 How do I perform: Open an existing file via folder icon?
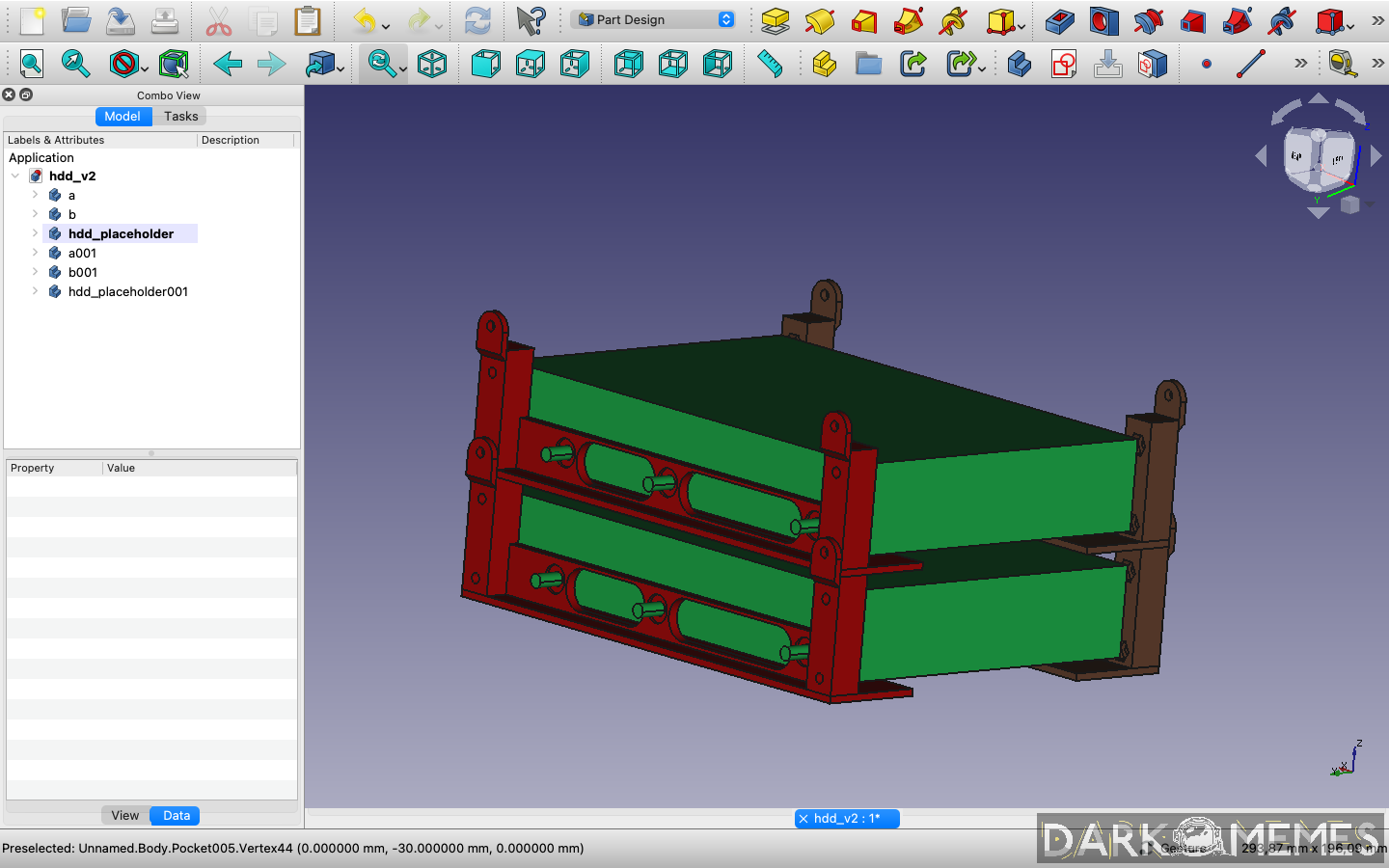point(76,20)
